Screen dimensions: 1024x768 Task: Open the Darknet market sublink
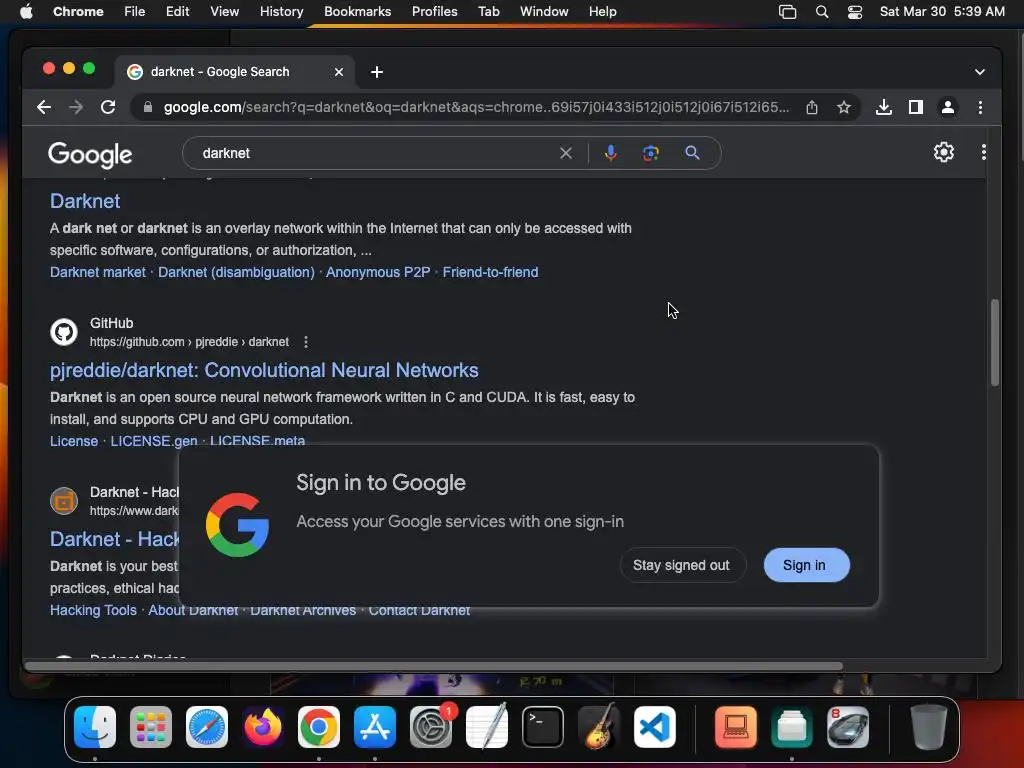[x=97, y=272]
